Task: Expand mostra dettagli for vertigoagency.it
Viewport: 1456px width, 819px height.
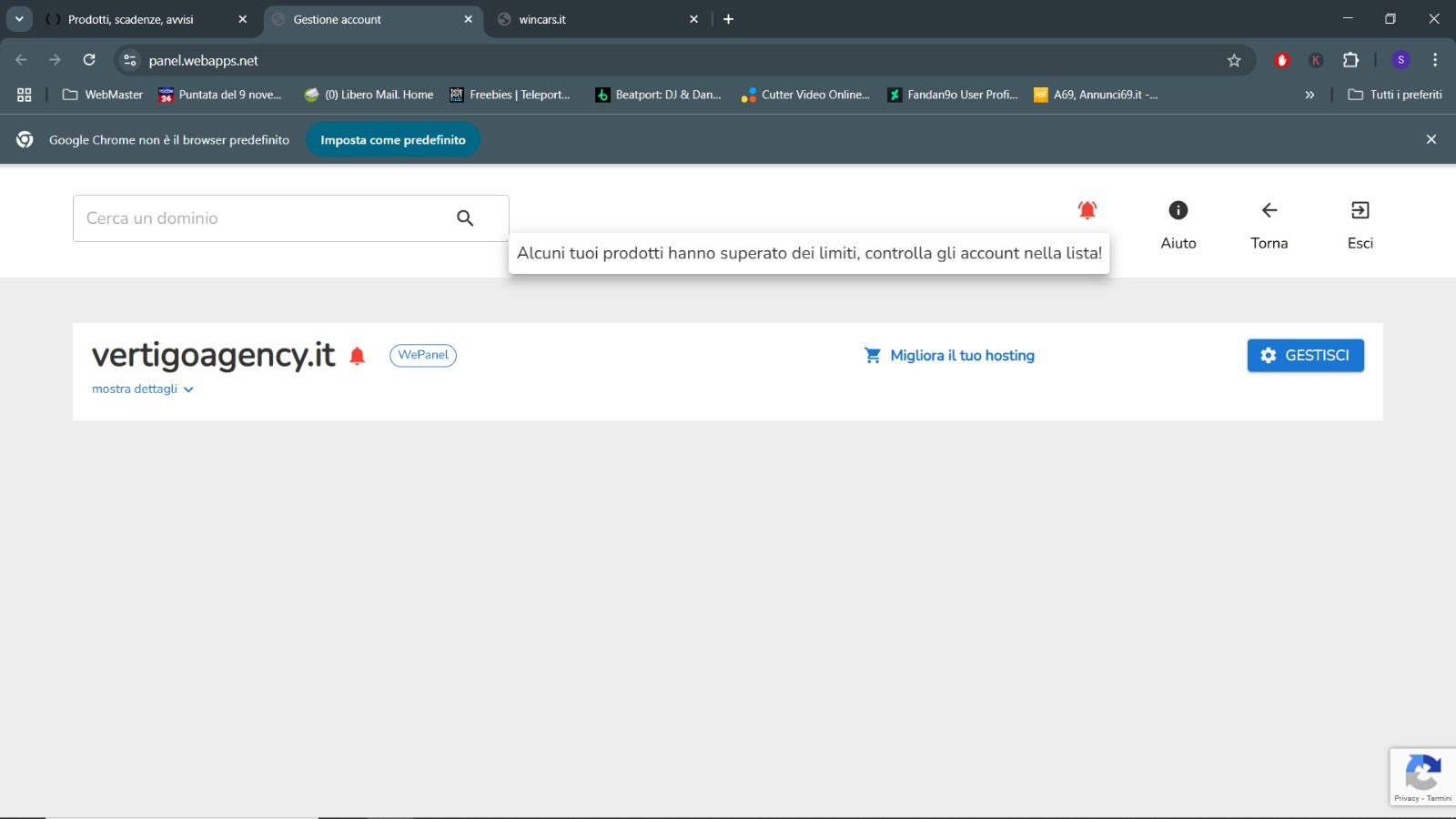Action: pos(143,389)
